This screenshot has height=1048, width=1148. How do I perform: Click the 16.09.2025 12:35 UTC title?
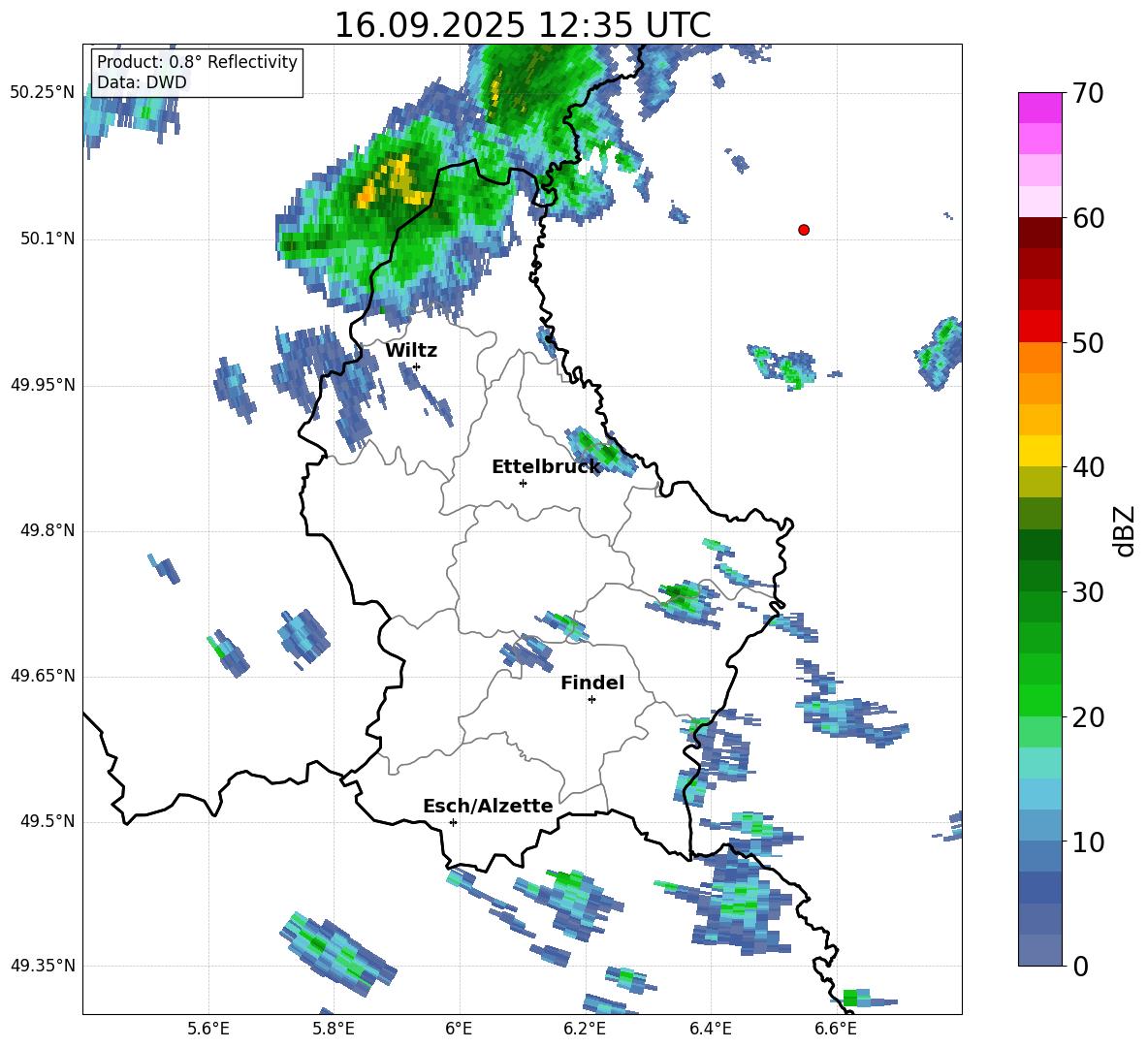click(x=523, y=25)
